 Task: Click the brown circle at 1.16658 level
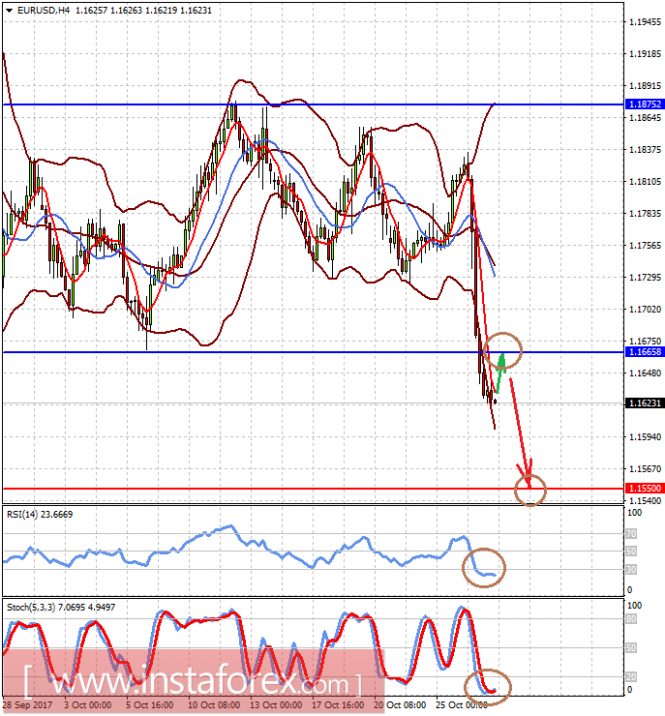click(502, 351)
